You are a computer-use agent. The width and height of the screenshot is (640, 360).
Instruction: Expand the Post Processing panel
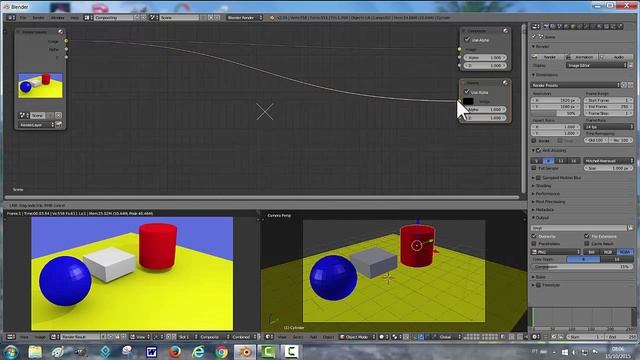point(549,202)
